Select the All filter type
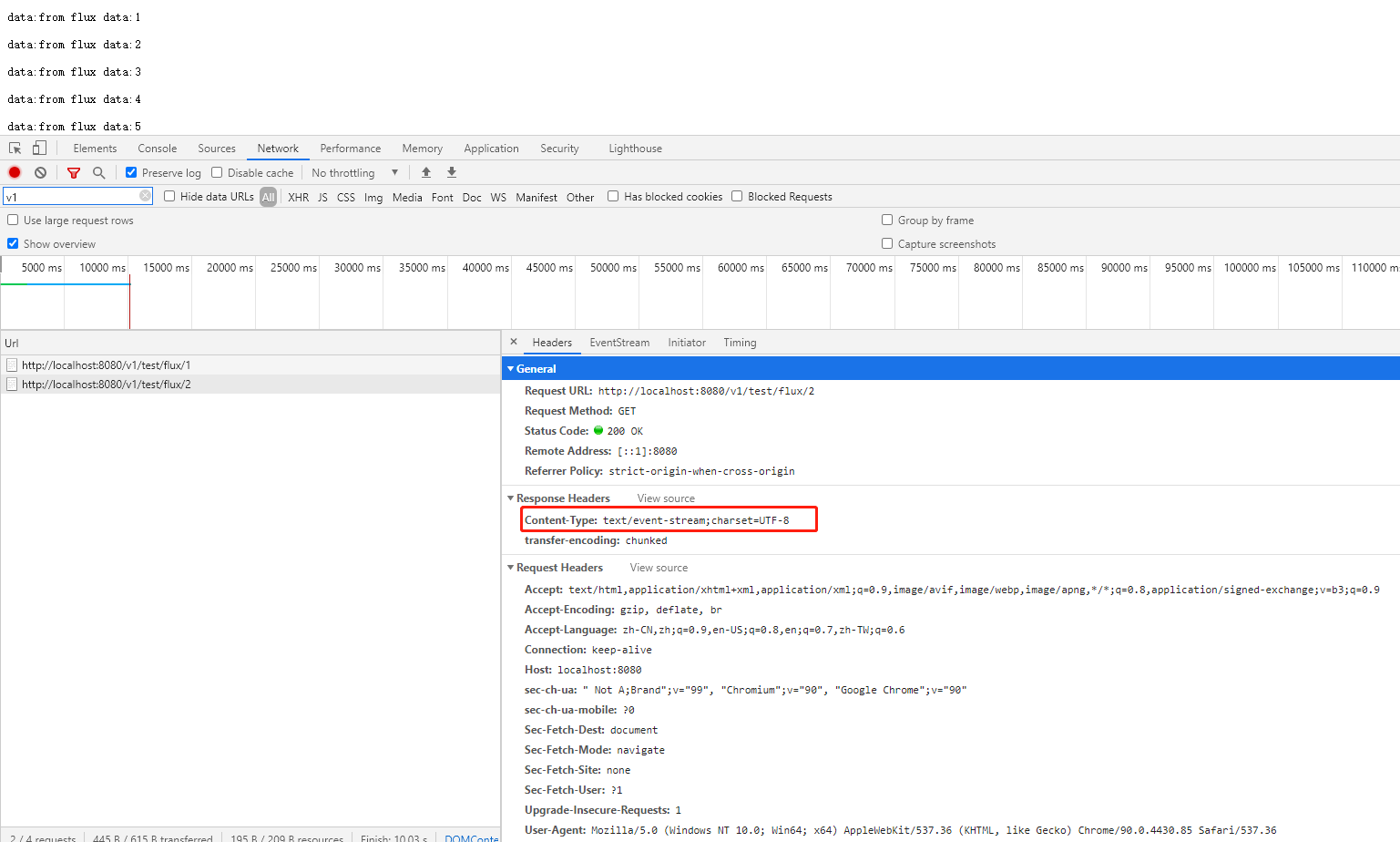1400x842 pixels. 268,197
